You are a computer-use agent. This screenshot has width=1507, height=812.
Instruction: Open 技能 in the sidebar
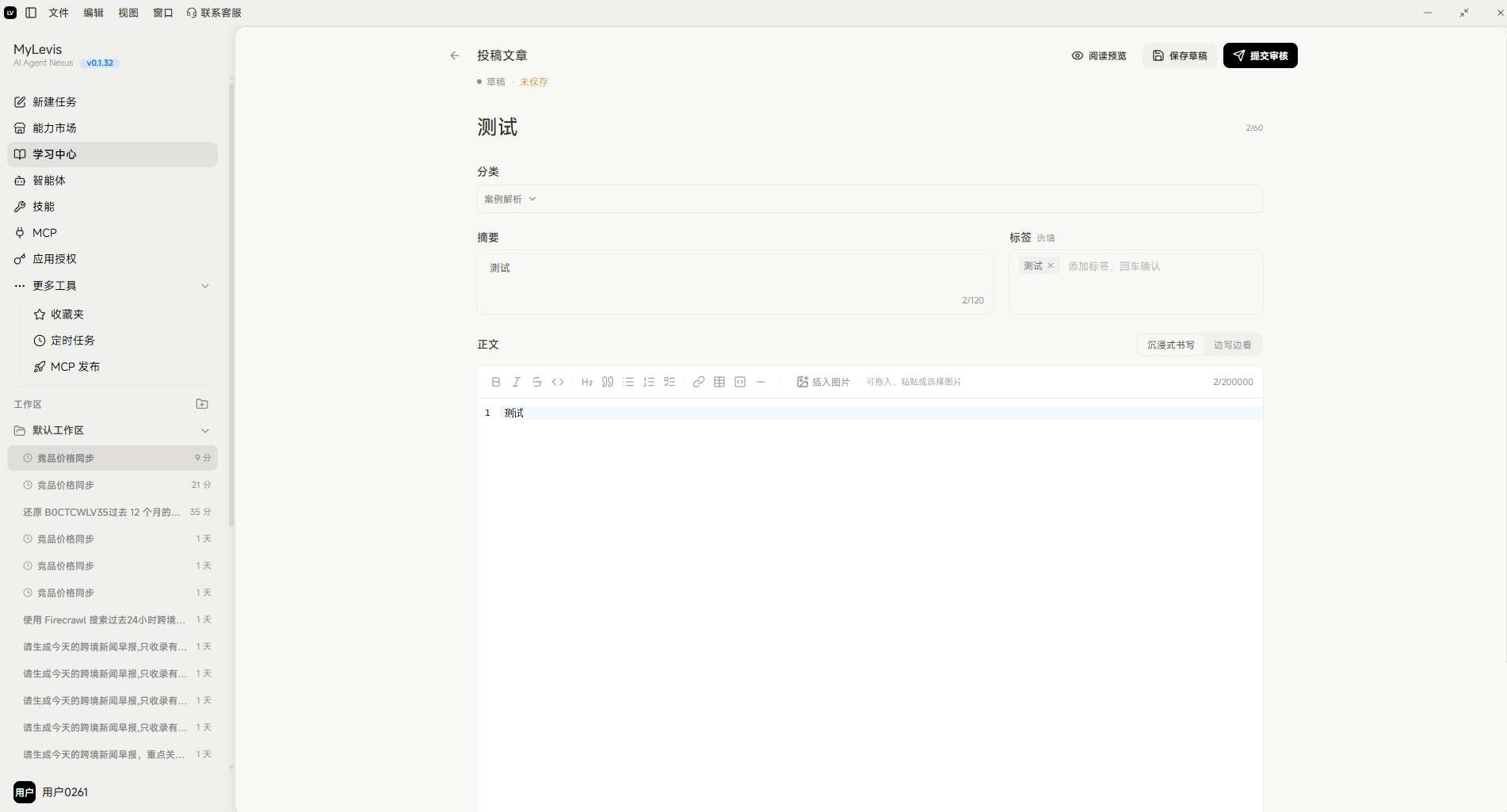click(x=113, y=207)
